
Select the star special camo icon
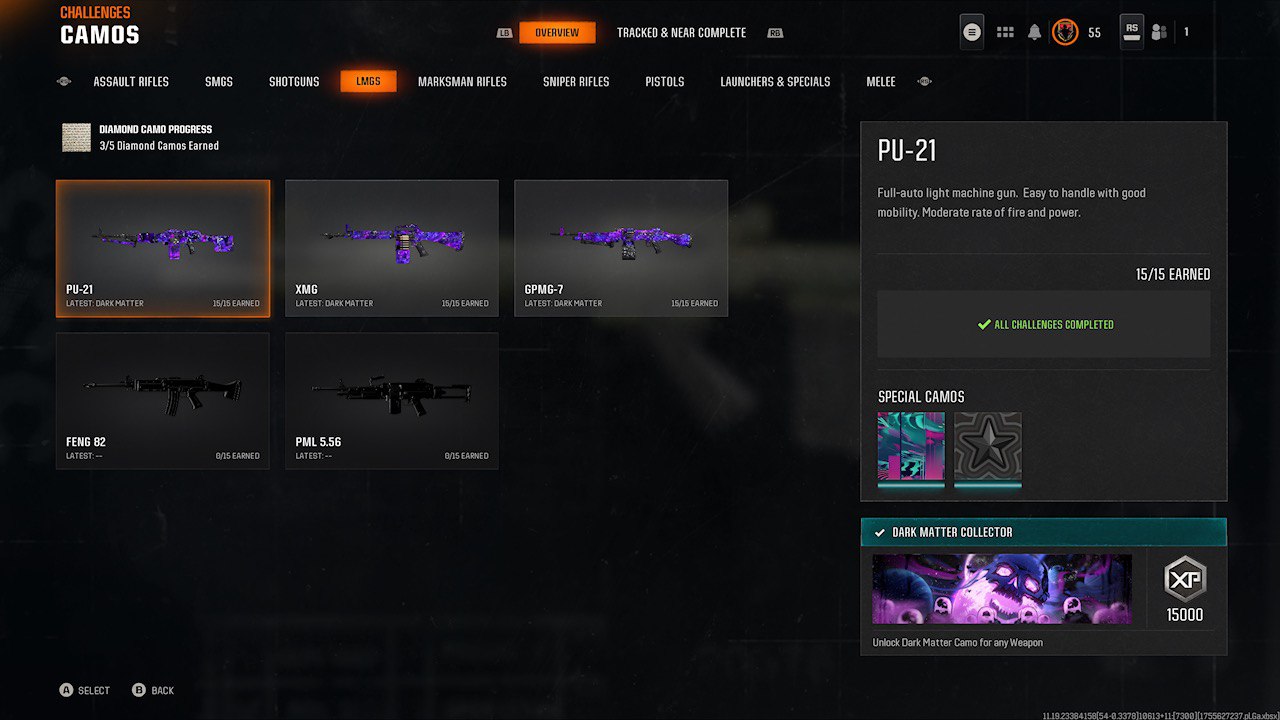click(988, 447)
